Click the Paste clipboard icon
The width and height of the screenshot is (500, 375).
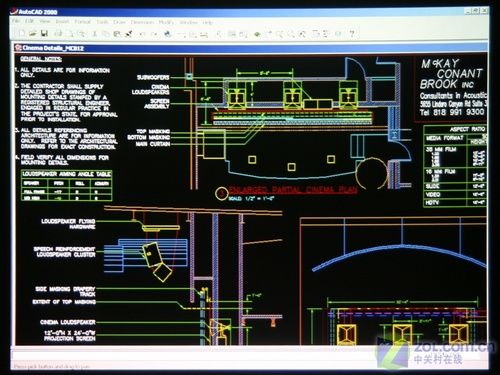pos(117,33)
